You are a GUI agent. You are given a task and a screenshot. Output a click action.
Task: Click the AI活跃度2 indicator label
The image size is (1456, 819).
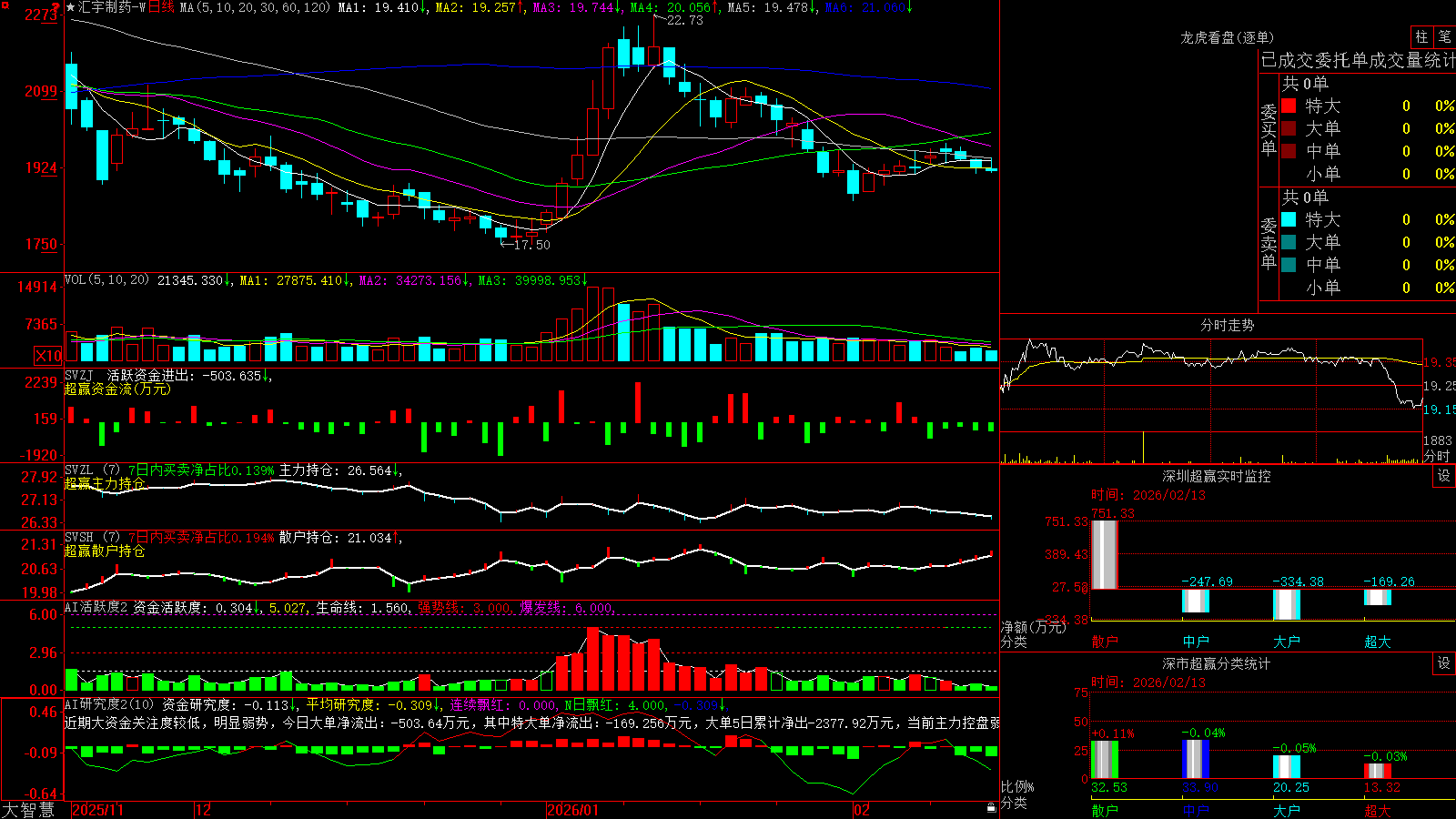(x=96, y=607)
